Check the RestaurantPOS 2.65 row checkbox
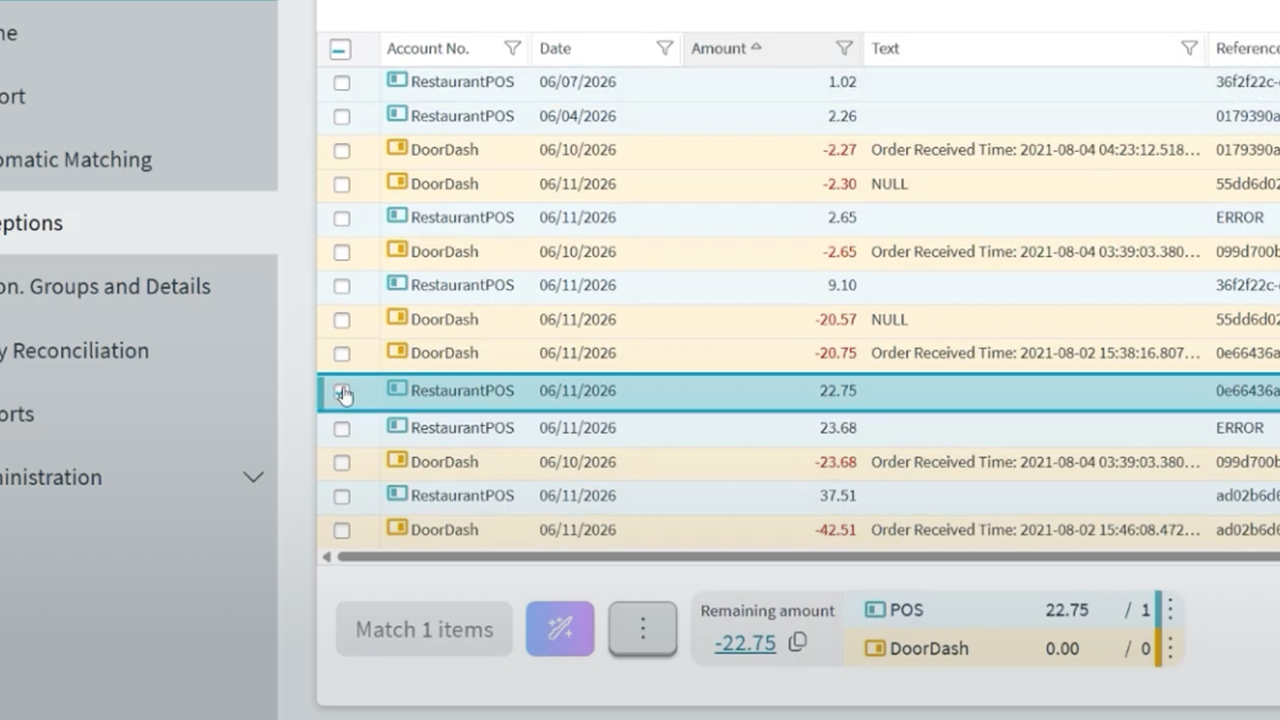1280x720 pixels. tap(342, 218)
